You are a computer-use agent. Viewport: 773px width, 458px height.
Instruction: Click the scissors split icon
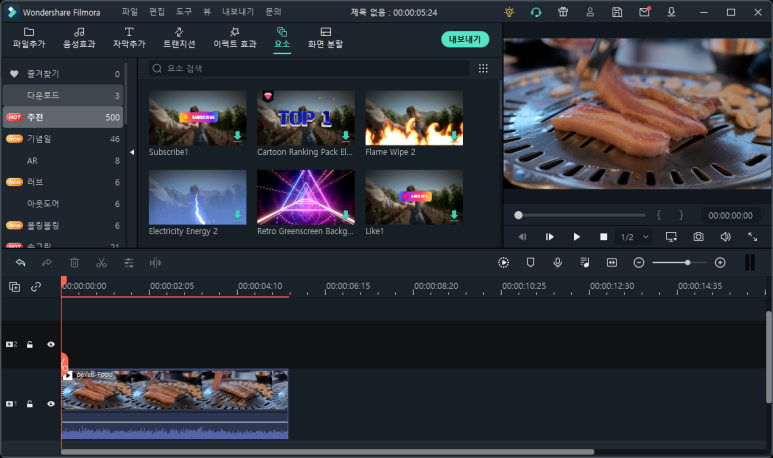(x=102, y=263)
